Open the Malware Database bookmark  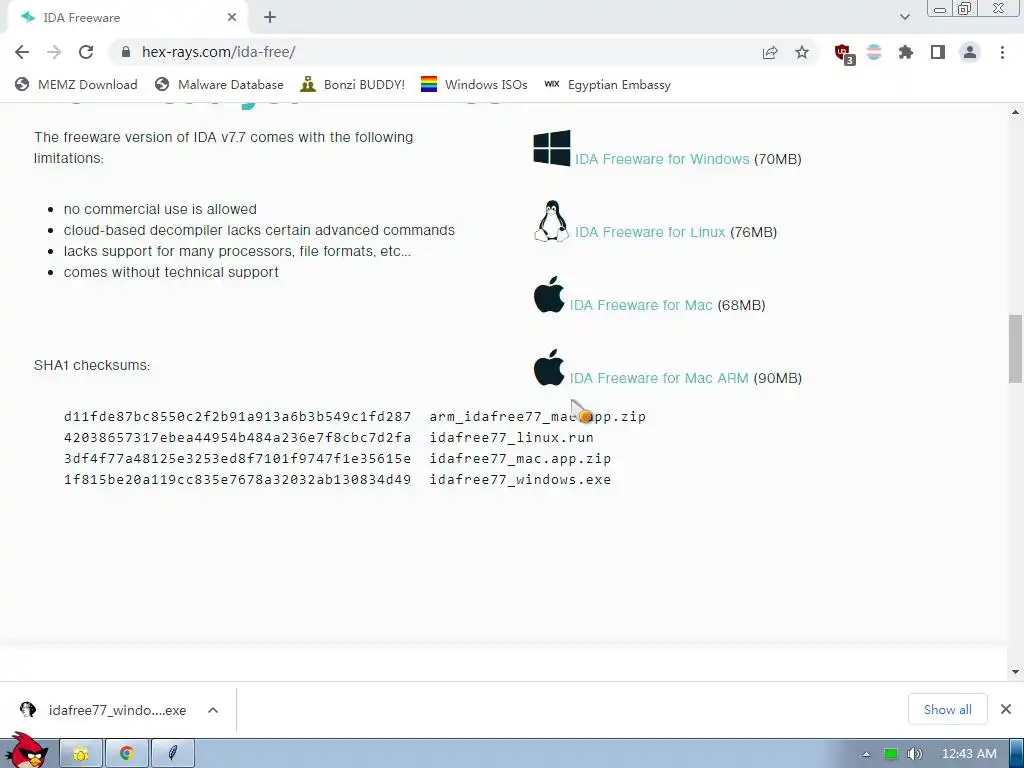[x=219, y=85]
